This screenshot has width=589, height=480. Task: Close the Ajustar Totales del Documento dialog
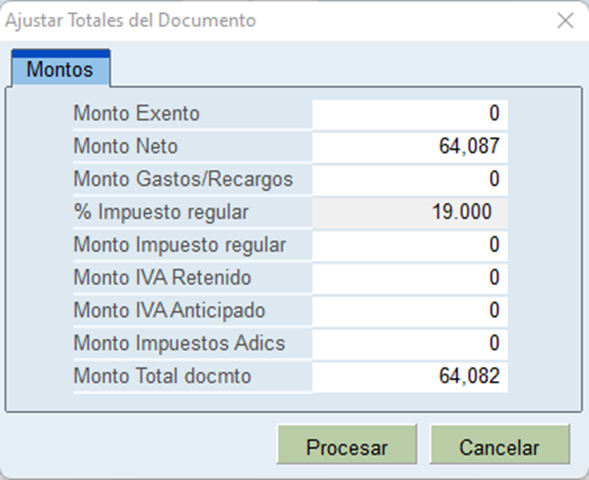pyautogui.click(x=565, y=20)
